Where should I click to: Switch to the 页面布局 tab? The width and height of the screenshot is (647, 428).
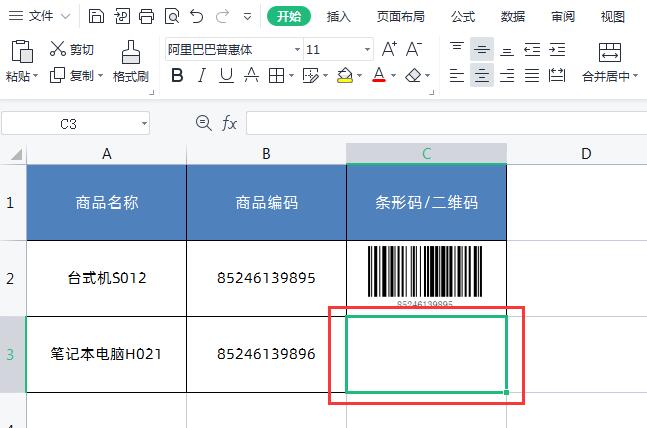click(401, 17)
